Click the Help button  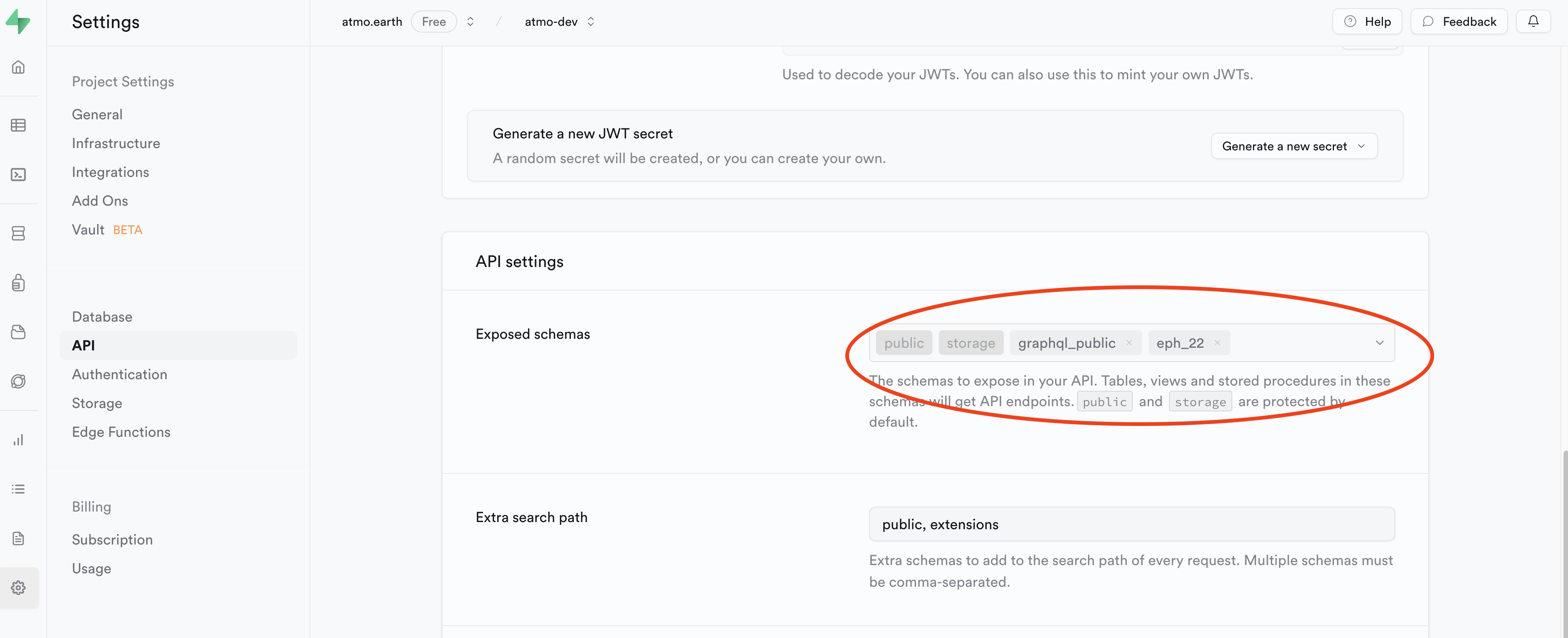coord(1367,21)
